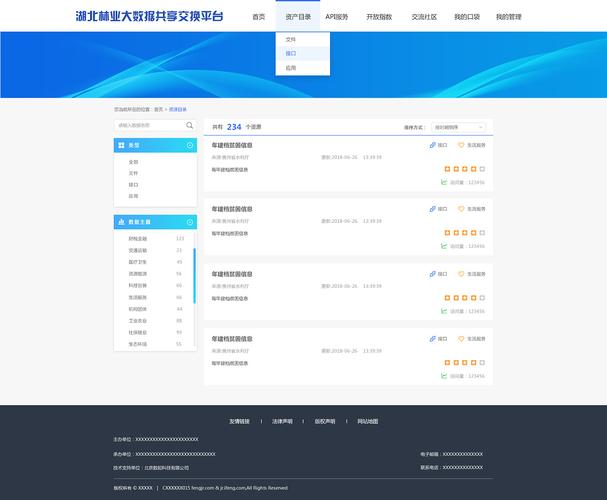The width and height of the screenshot is (607, 500).
Task: Select the 工业农业 data theme
Action: [137, 320]
